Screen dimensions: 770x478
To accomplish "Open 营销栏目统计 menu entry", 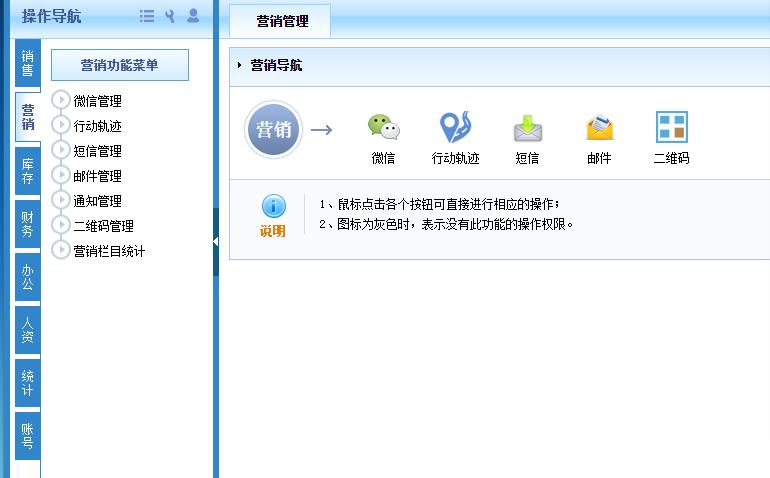I will click(x=109, y=251).
